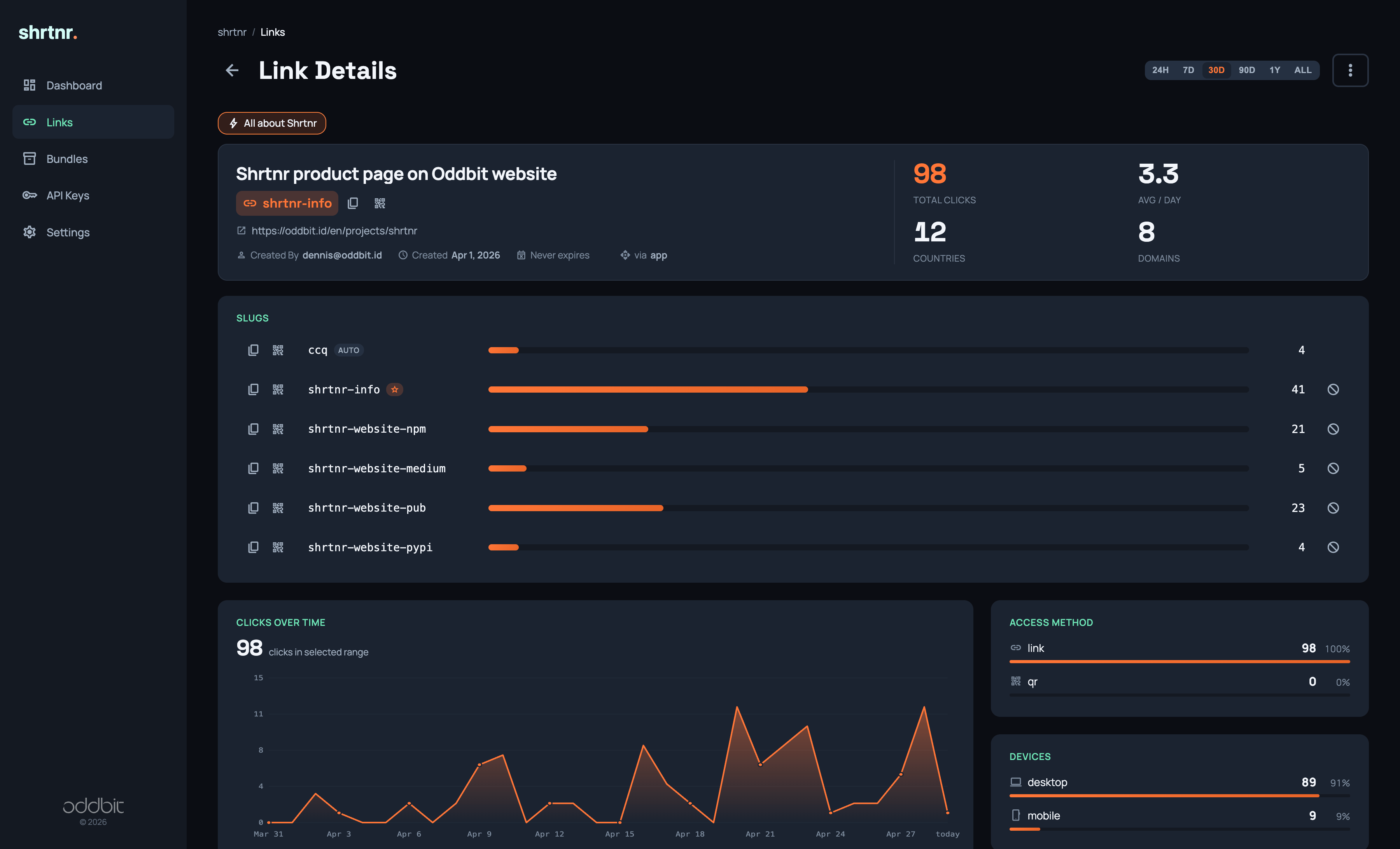The width and height of the screenshot is (1400, 849).
Task: Disable the shrtnr-website-pub slug
Action: click(x=1333, y=508)
